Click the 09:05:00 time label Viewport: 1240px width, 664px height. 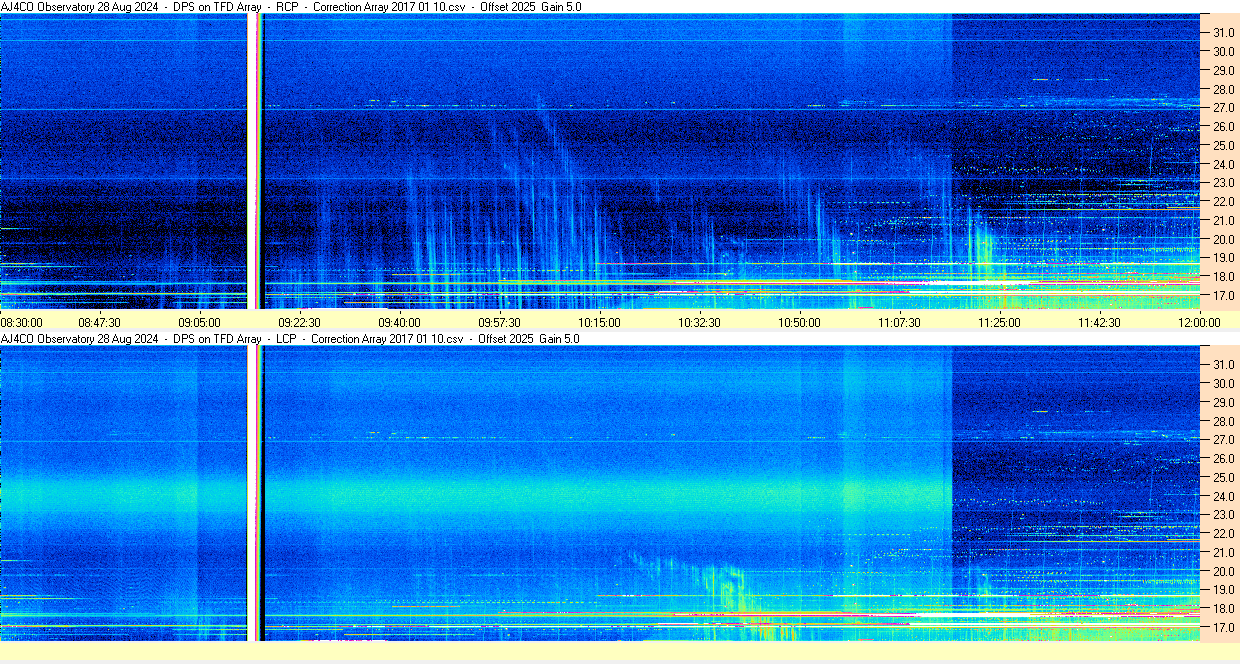coord(200,323)
